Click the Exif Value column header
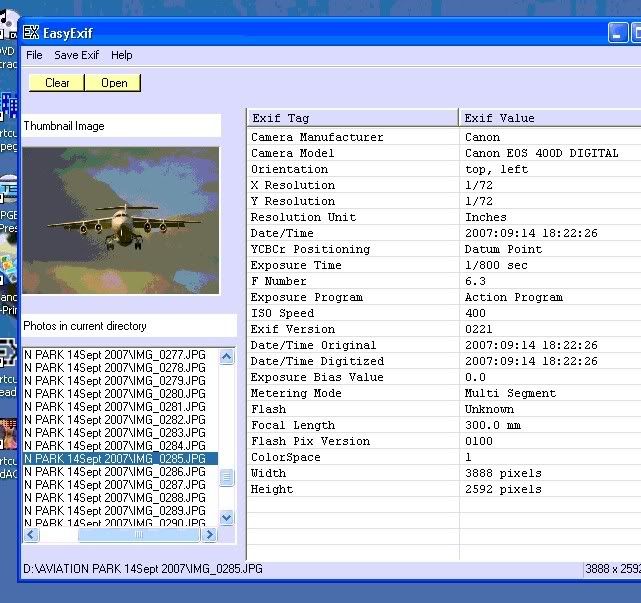The width and height of the screenshot is (641, 603). tap(548, 118)
